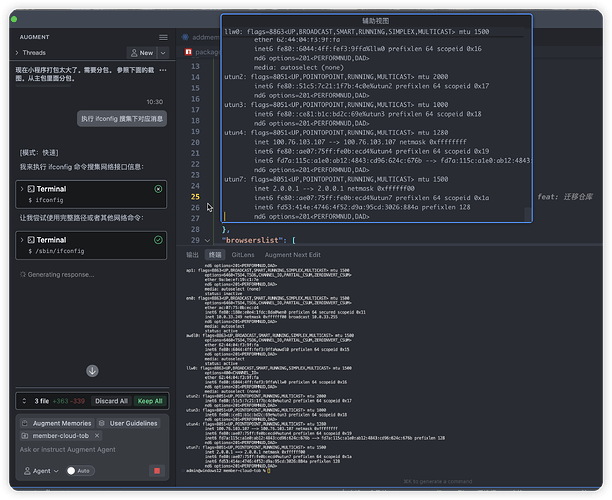Click the 辅助视图 preview header
This screenshot has width=612, height=500.
pyautogui.click(x=376, y=21)
